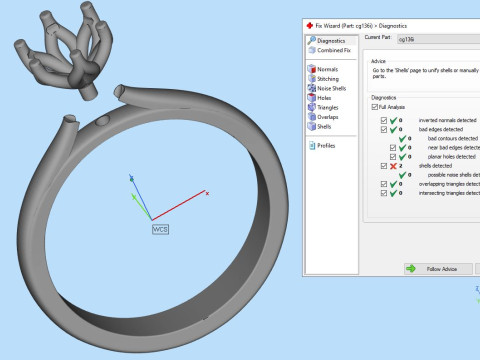480x360 pixels.
Task: Toggle inverted normals detected checkbox
Action: click(x=384, y=120)
